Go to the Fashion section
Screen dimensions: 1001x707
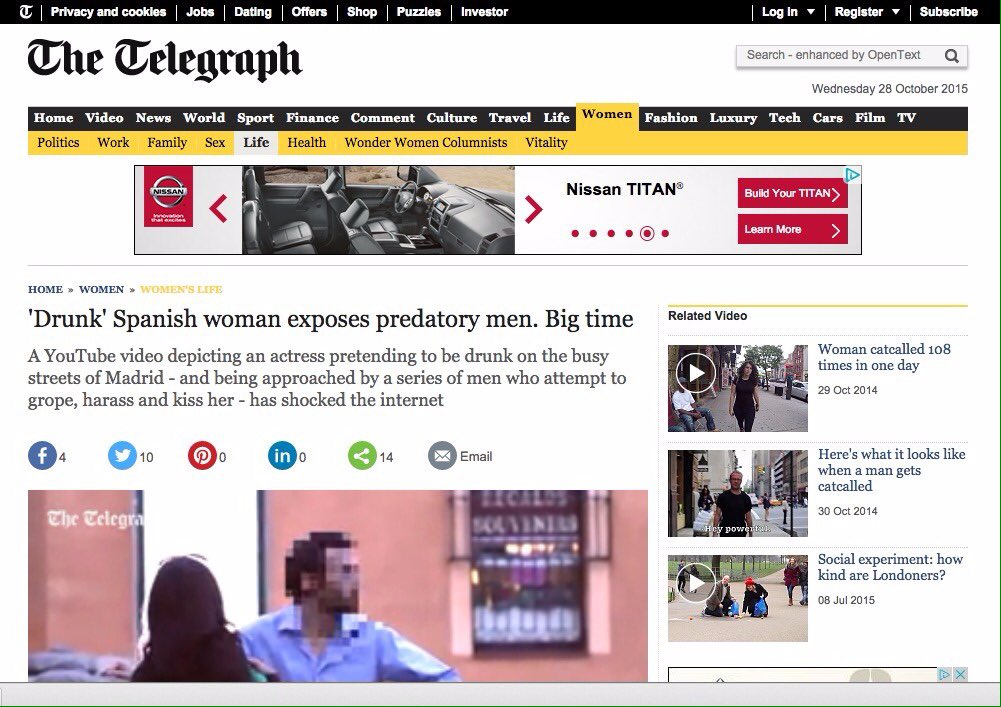coord(671,118)
